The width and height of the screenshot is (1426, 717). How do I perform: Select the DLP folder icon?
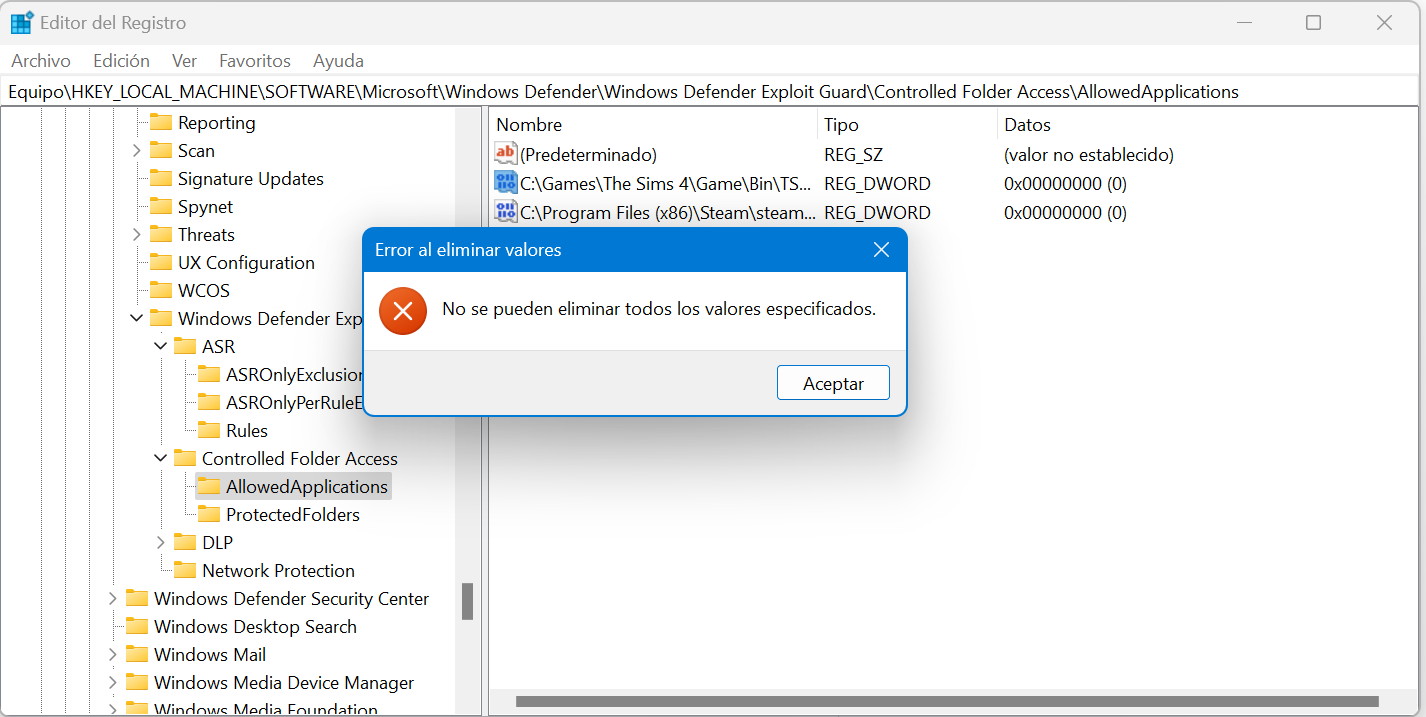click(185, 543)
